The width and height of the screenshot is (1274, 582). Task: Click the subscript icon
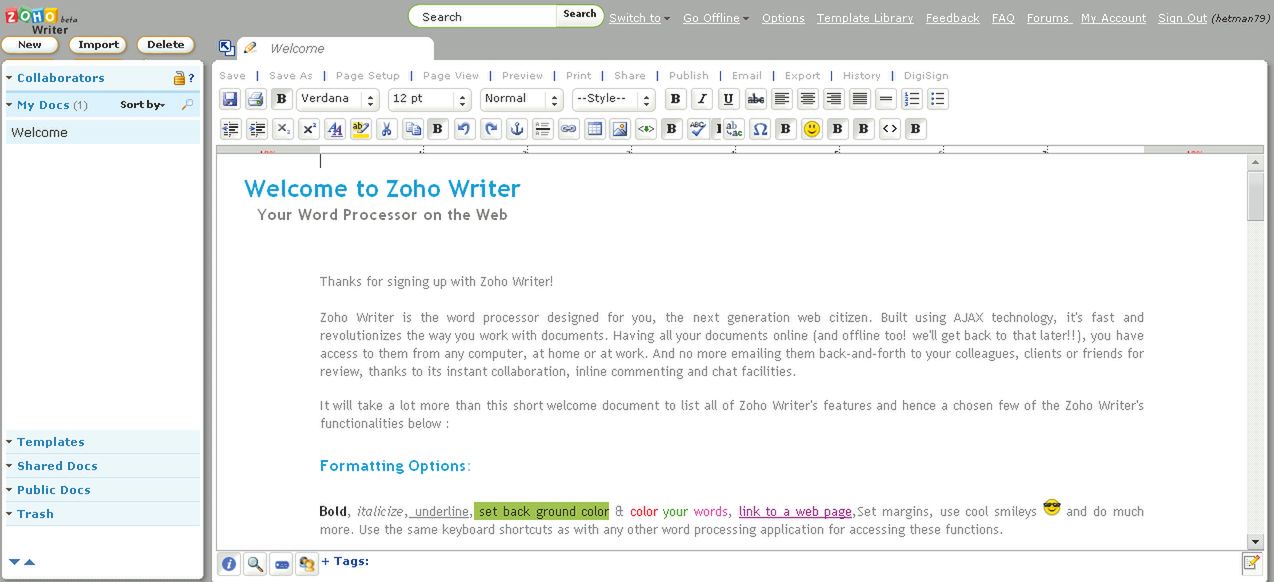tap(283, 129)
